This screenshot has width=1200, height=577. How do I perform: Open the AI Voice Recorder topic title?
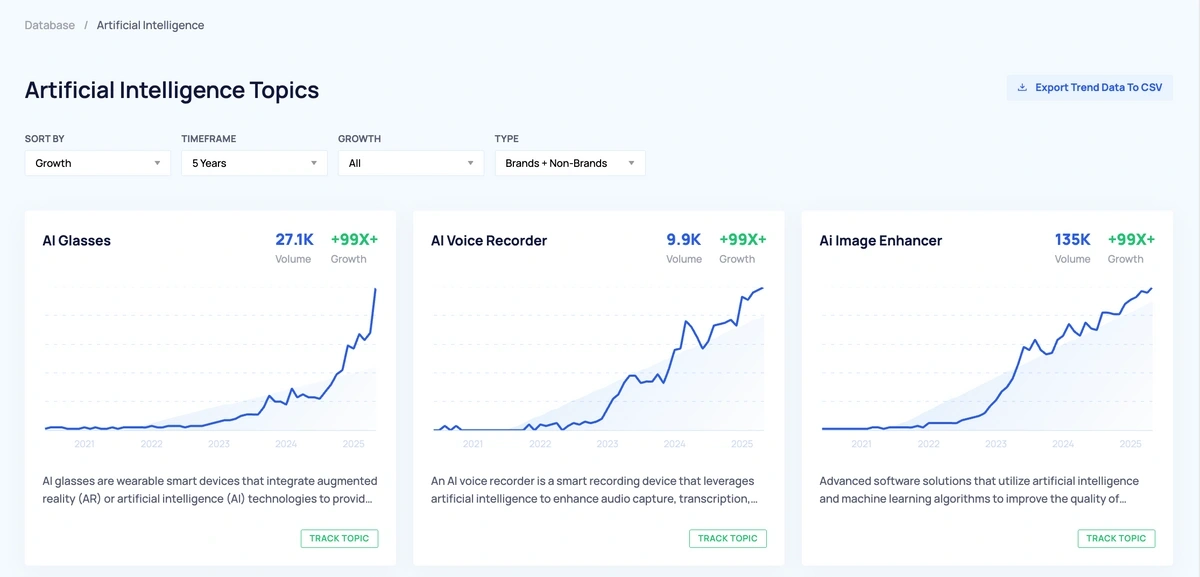pos(489,240)
